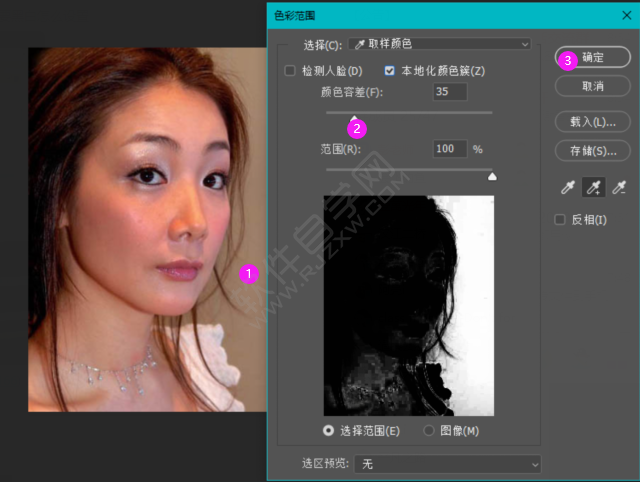Select the standard eyedropper tool

click(x=568, y=187)
